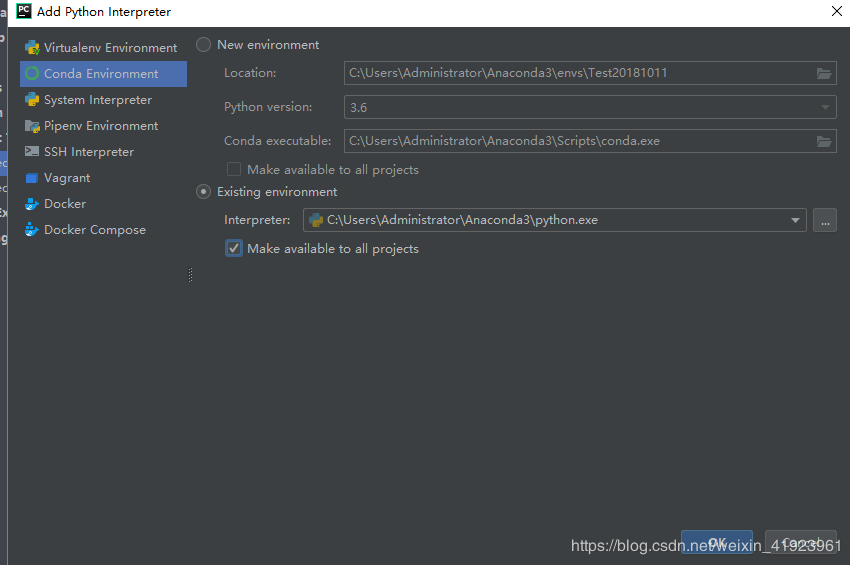Click the Docker whale icon

coord(32,204)
